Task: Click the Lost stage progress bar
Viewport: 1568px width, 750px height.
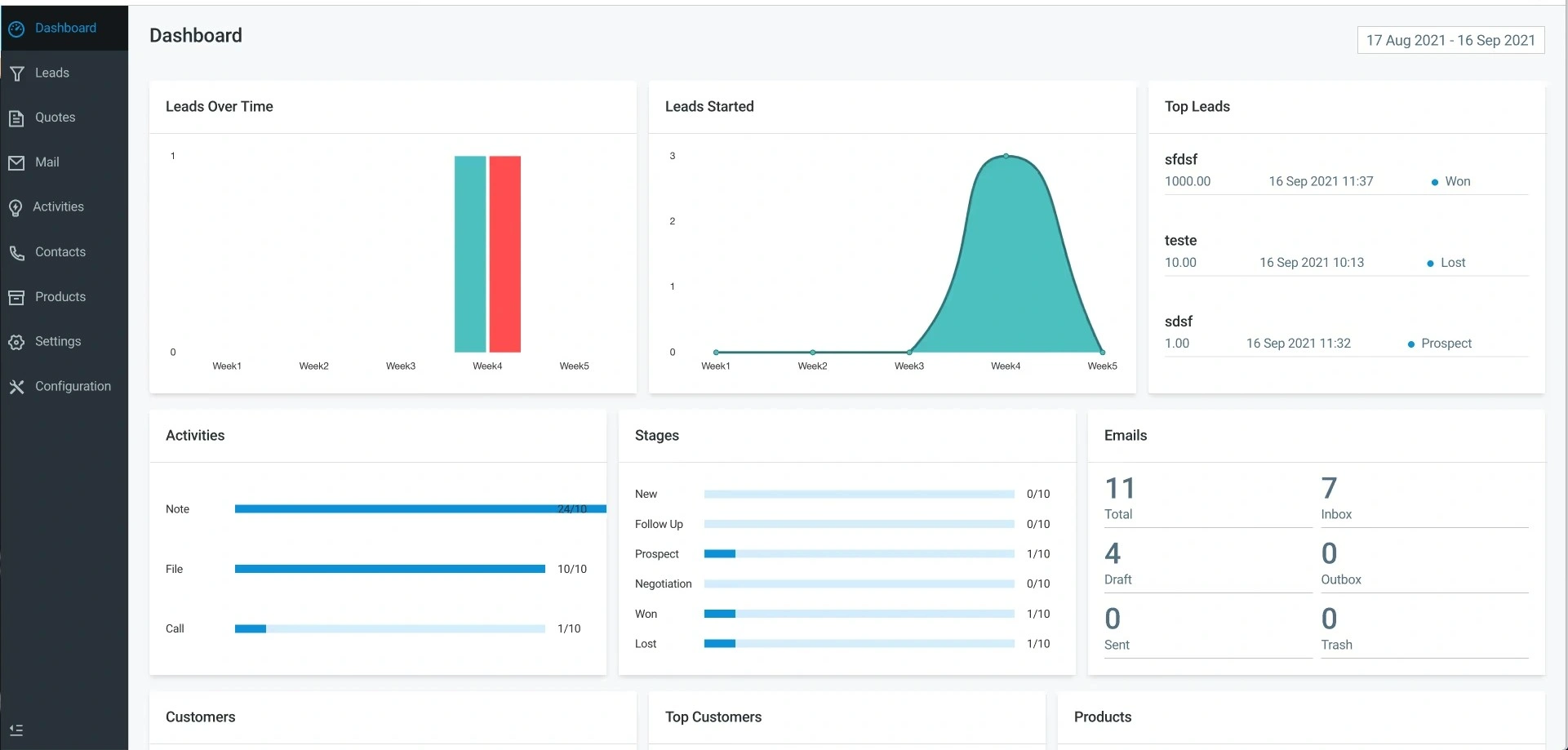Action: click(x=860, y=643)
